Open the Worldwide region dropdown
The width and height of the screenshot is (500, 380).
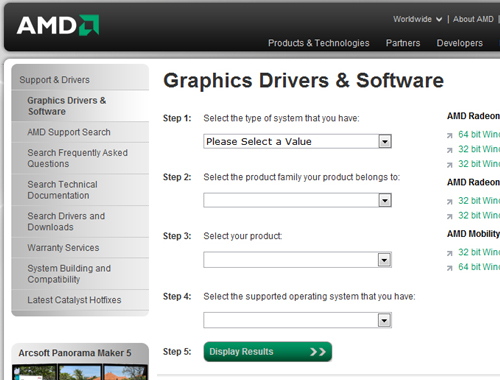click(x=418, y=19)
